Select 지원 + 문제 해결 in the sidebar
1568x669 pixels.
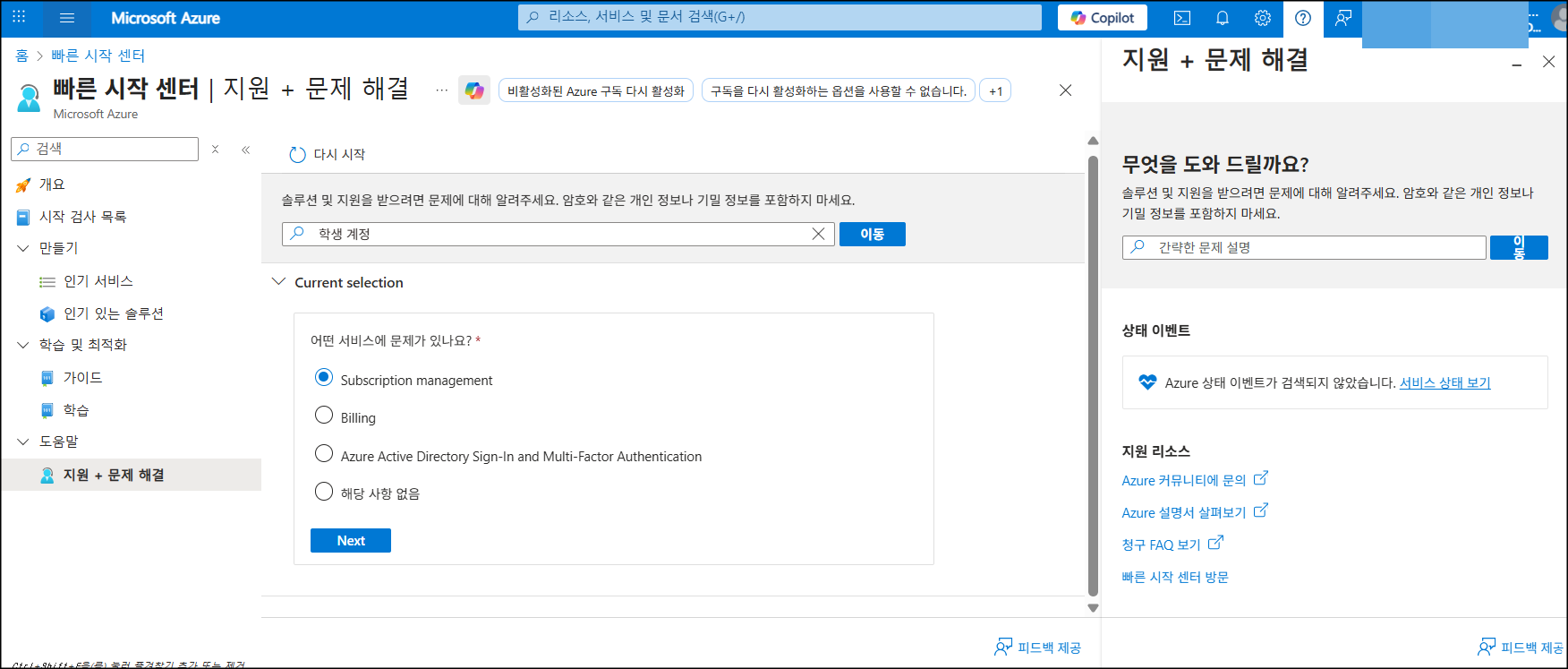click(132, 475)
